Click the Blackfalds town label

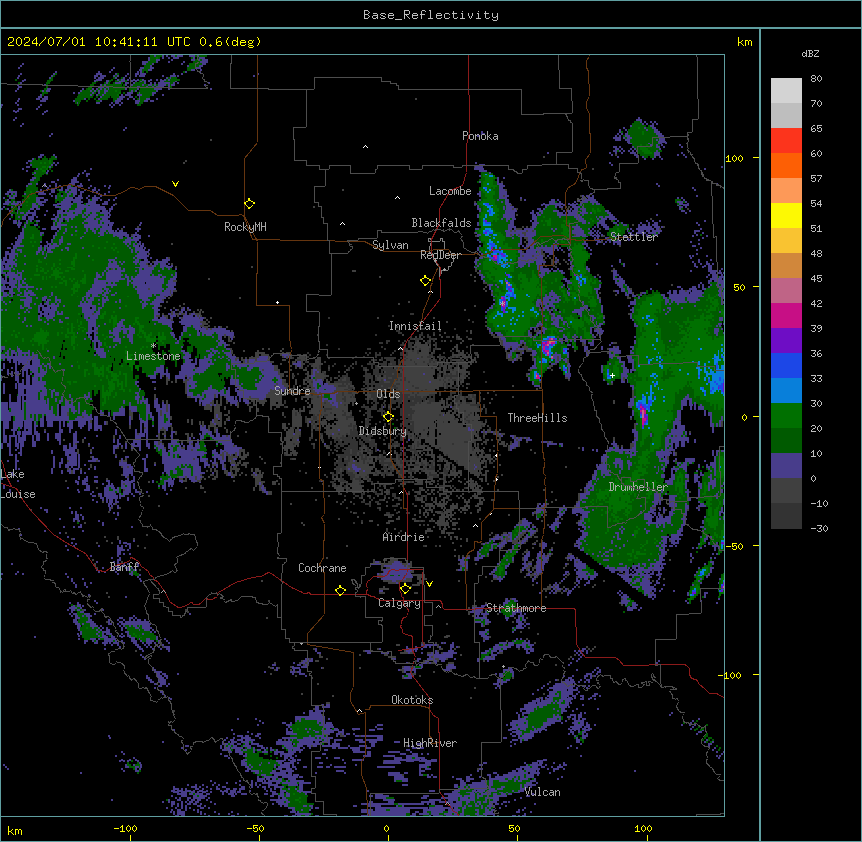(441, 223)
